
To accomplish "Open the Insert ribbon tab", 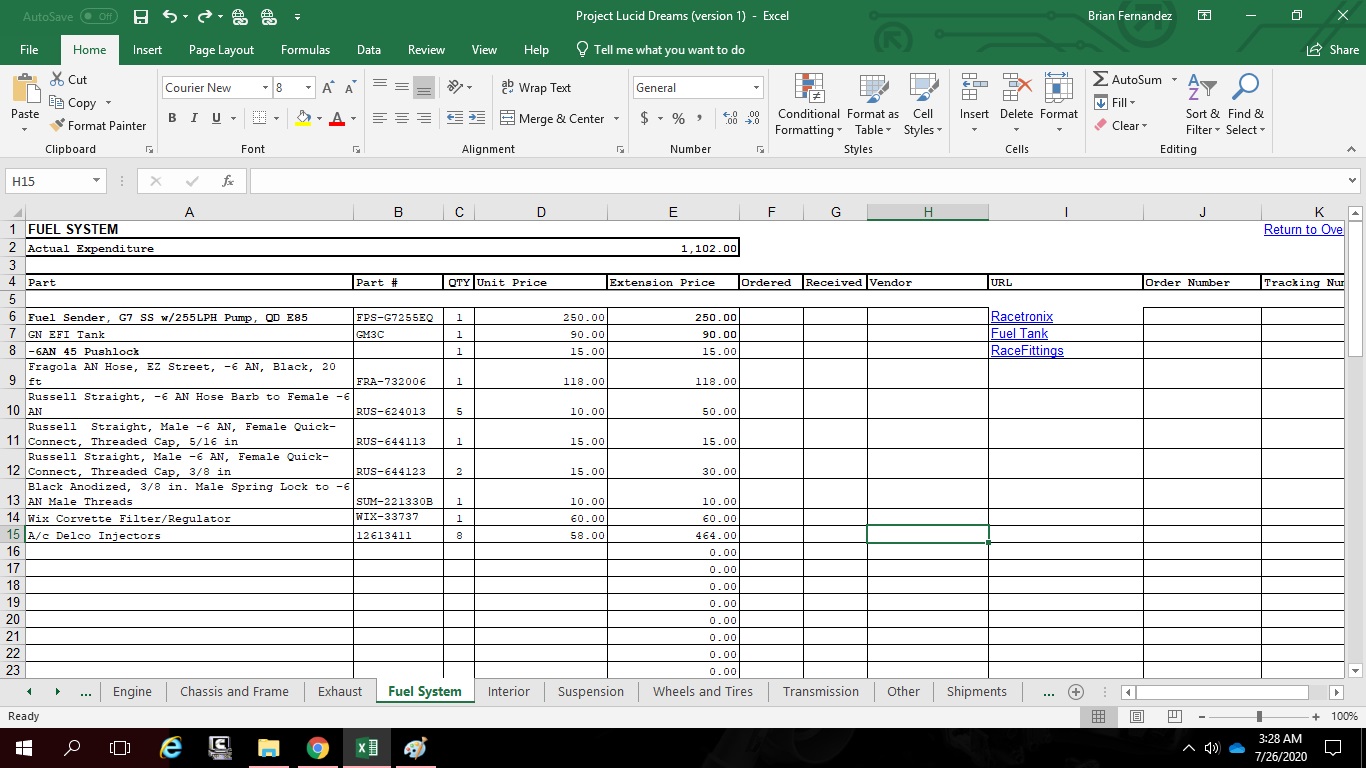I will coord(147,50).
